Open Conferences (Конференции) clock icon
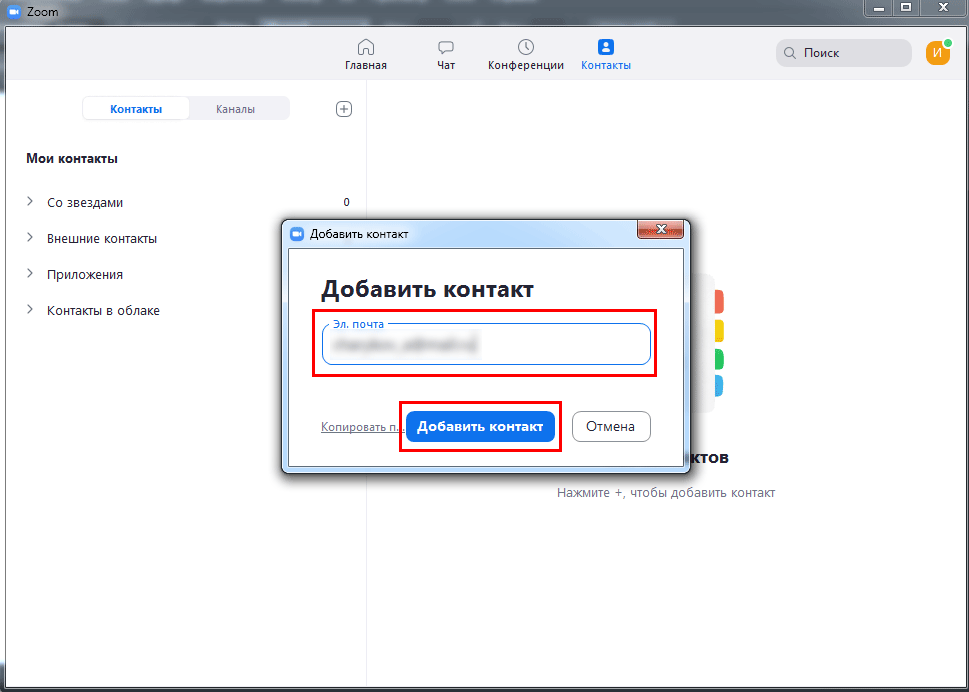 tap(525, 47)
